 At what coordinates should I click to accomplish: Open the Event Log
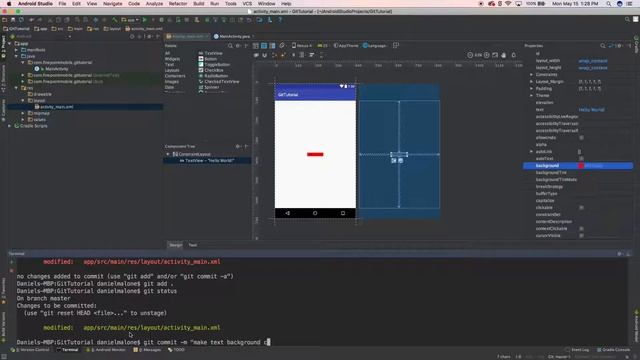click(577, 350)
